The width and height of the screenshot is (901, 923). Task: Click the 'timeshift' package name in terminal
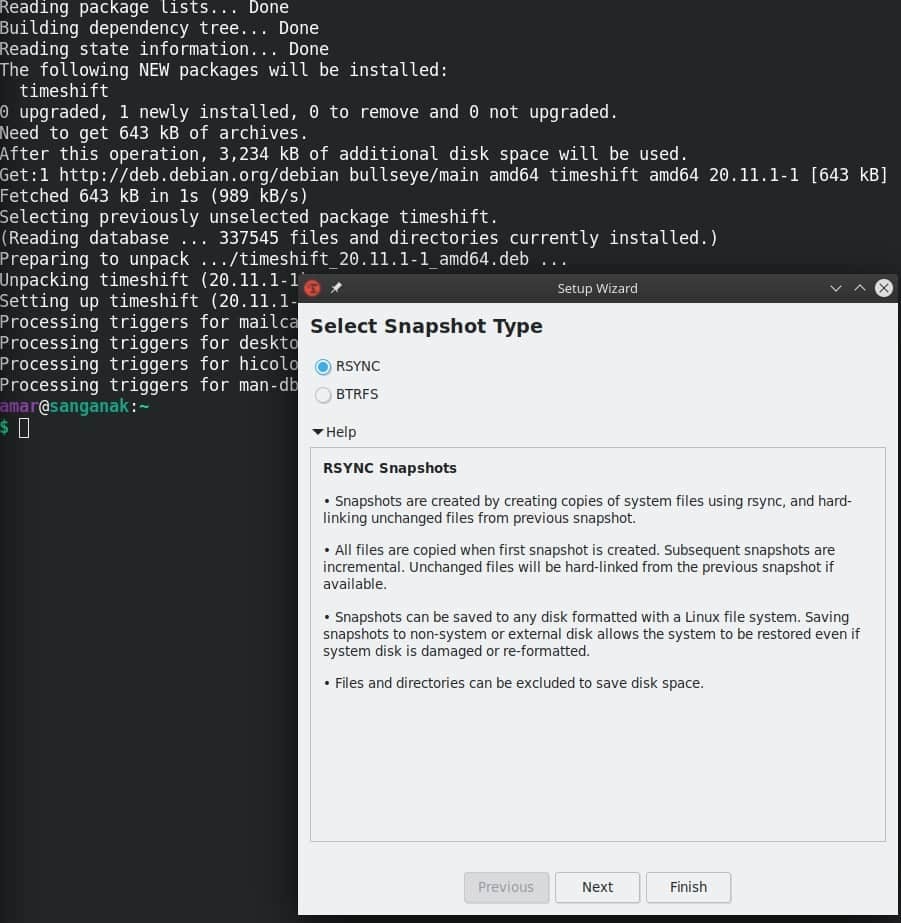[64, 91]
